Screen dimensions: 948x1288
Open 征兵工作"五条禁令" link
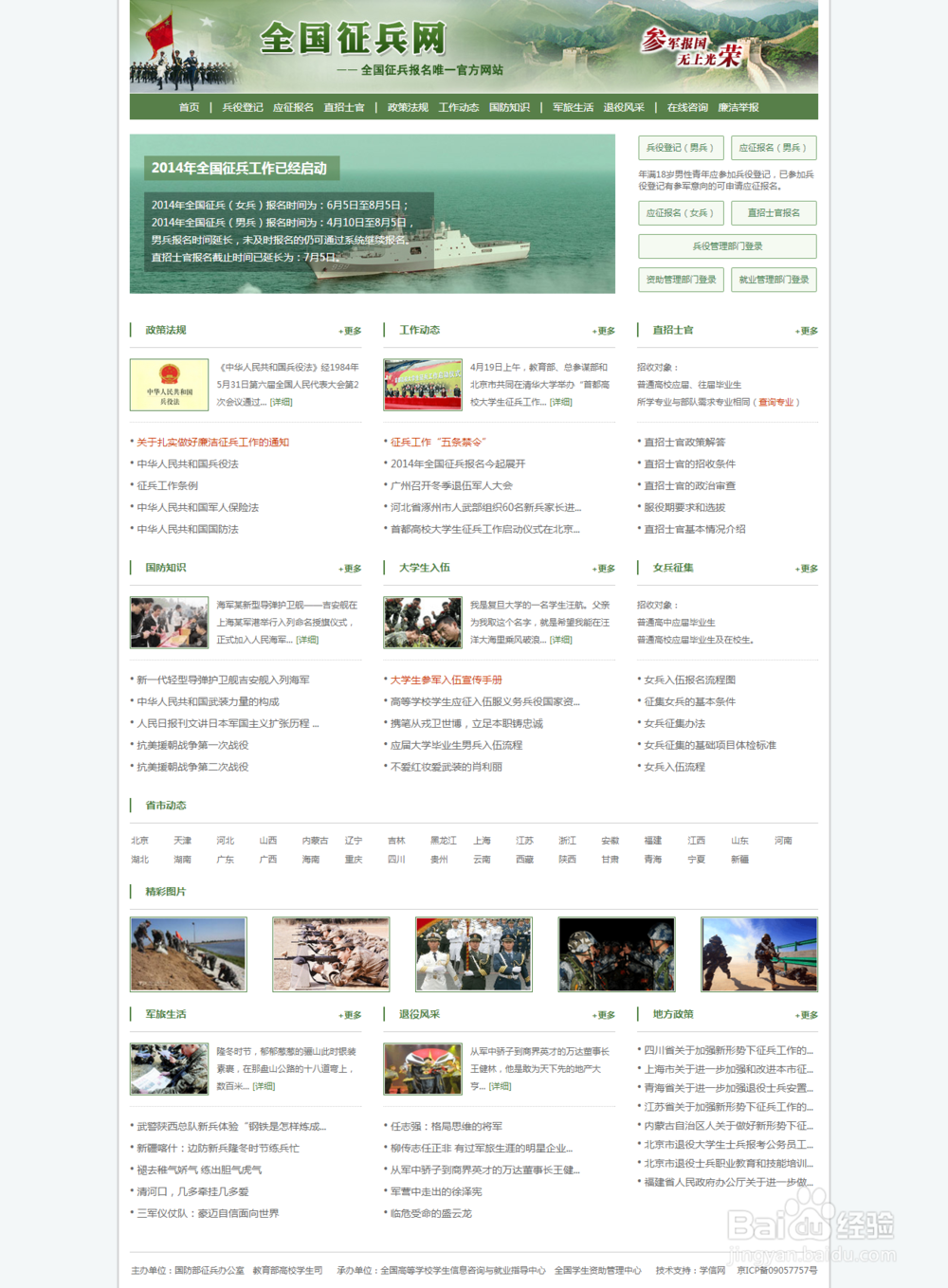[438, 443]
